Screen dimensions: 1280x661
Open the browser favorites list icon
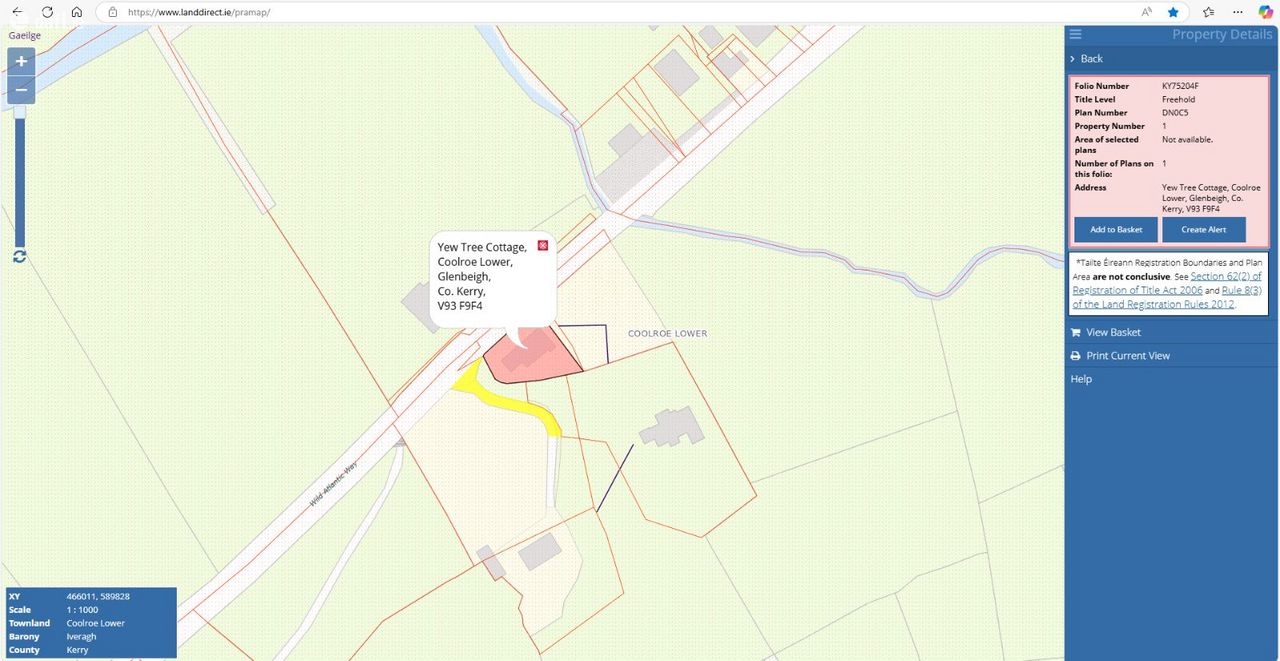tap(1208, 12)
